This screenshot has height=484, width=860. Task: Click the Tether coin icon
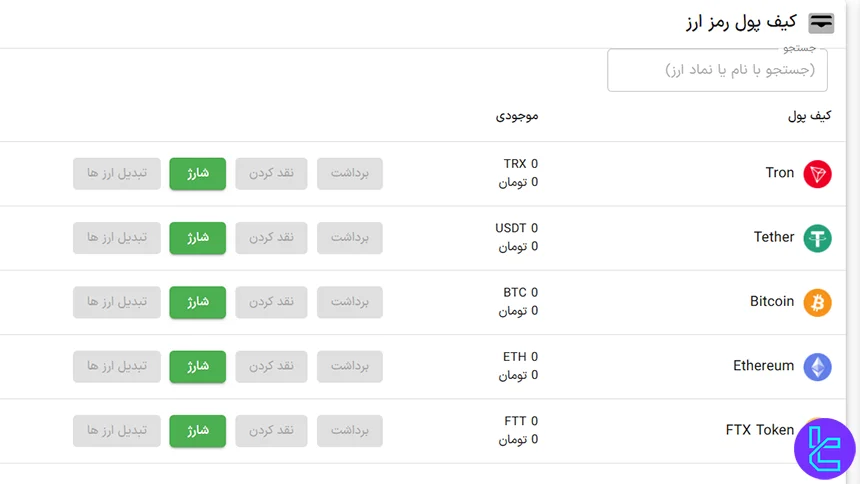click(817, 238)
